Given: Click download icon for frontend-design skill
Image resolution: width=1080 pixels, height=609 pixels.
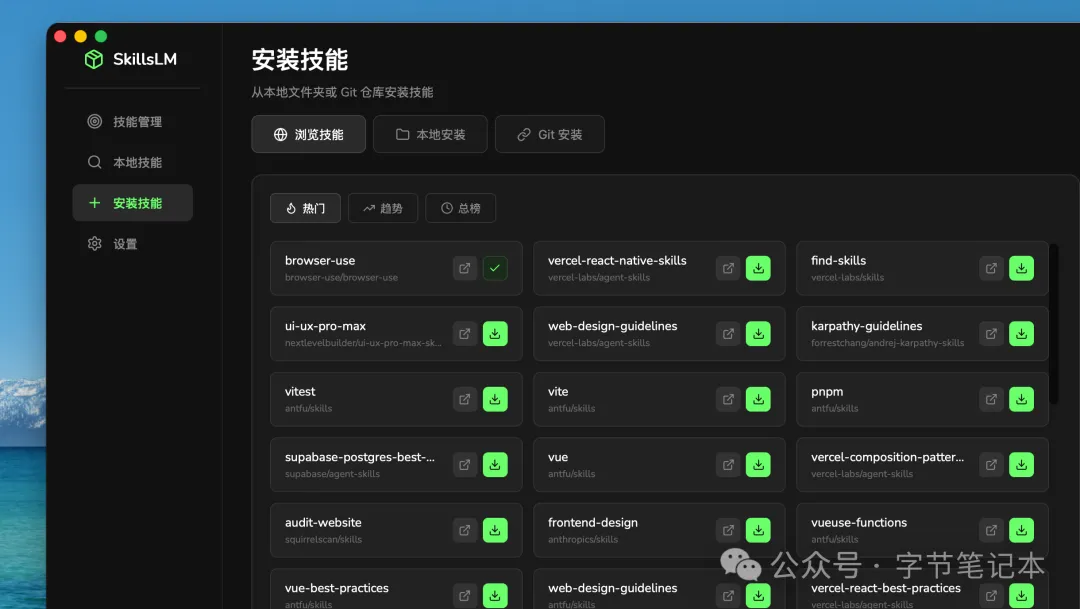Looking at the screenshot, I should pos(758,530).
